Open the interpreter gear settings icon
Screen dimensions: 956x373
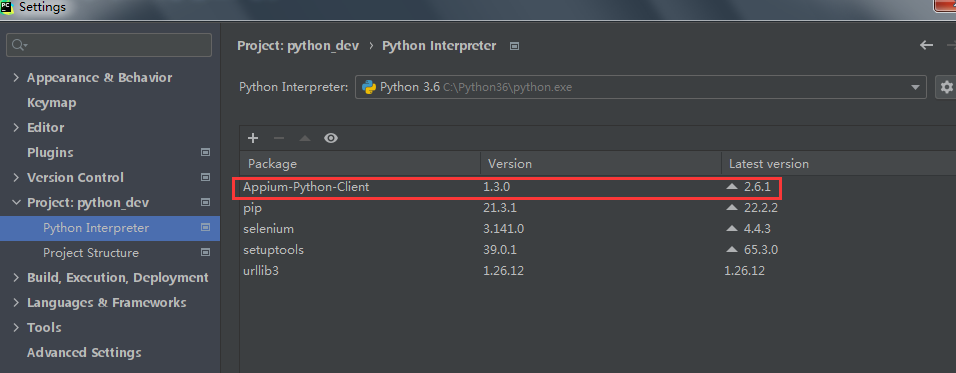pyautogui.click(x=946, y=87)
